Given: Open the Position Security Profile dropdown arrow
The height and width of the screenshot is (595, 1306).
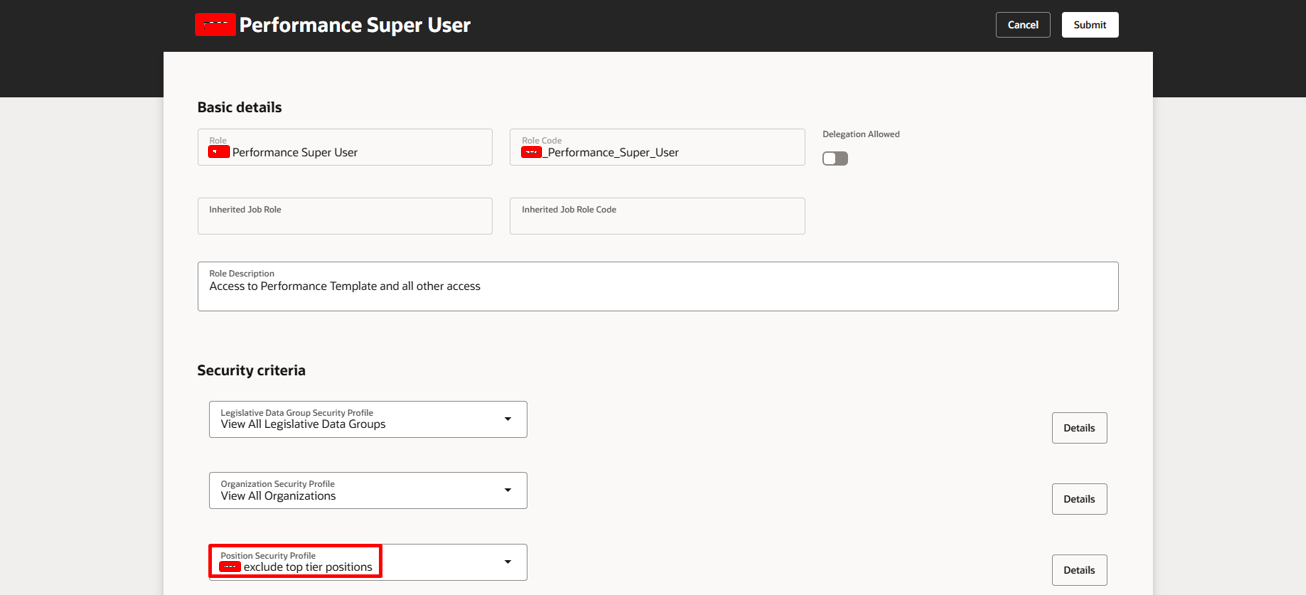Looking at the screenshot, I should (x=508, y=562).
